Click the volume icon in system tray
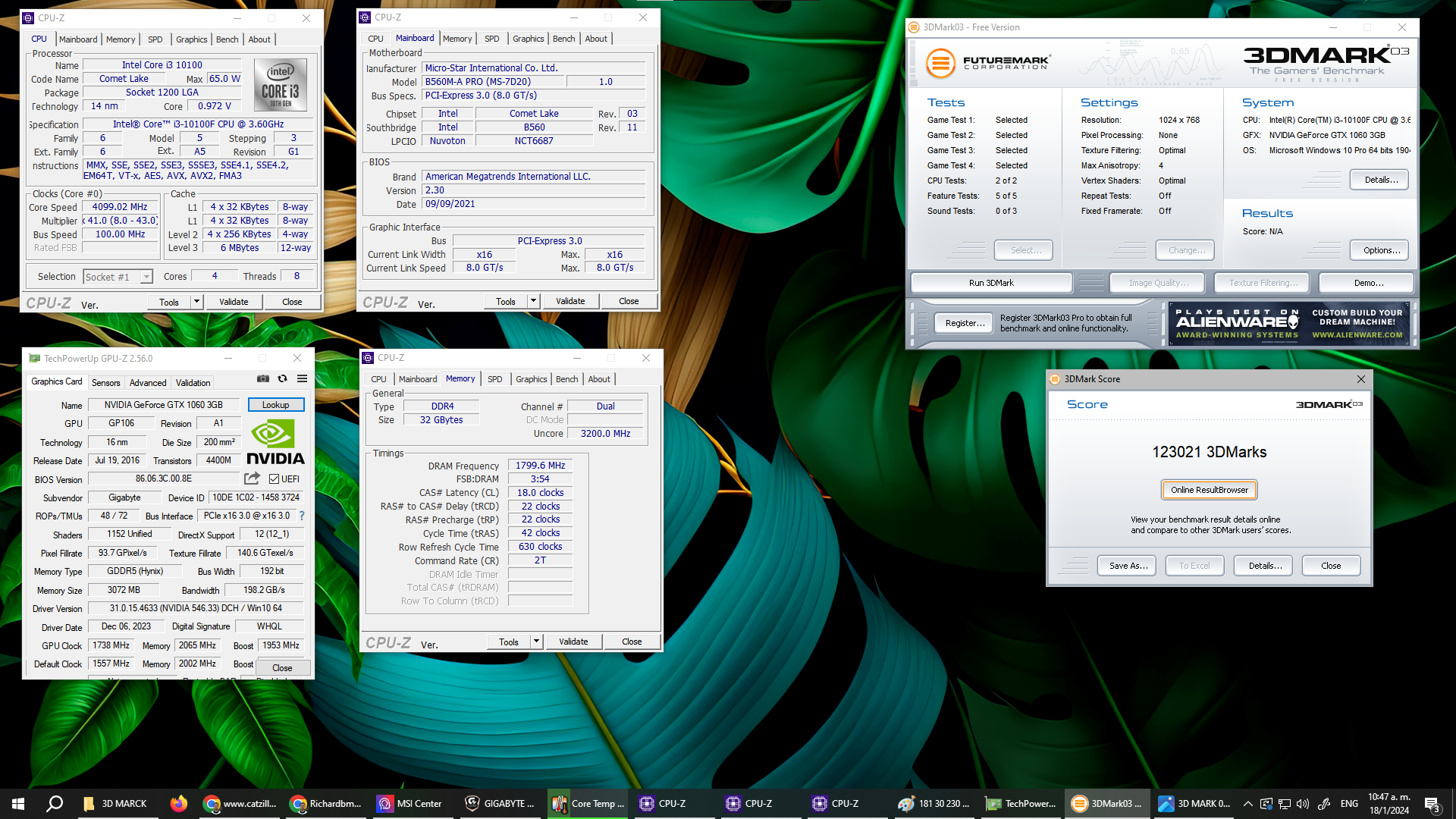The height and width of the screenshot is (819, 1456). tap(1303, 804)
